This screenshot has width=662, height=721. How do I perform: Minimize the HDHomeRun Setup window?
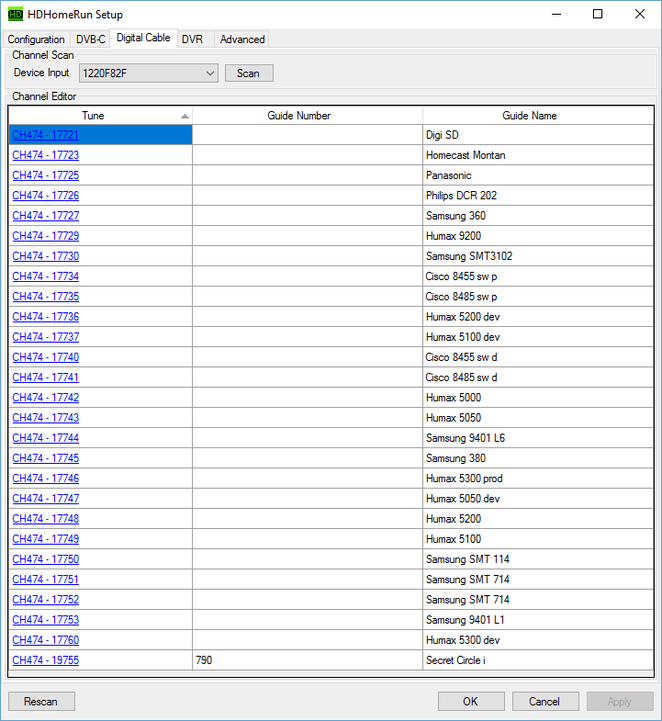[x=556, y=14]
